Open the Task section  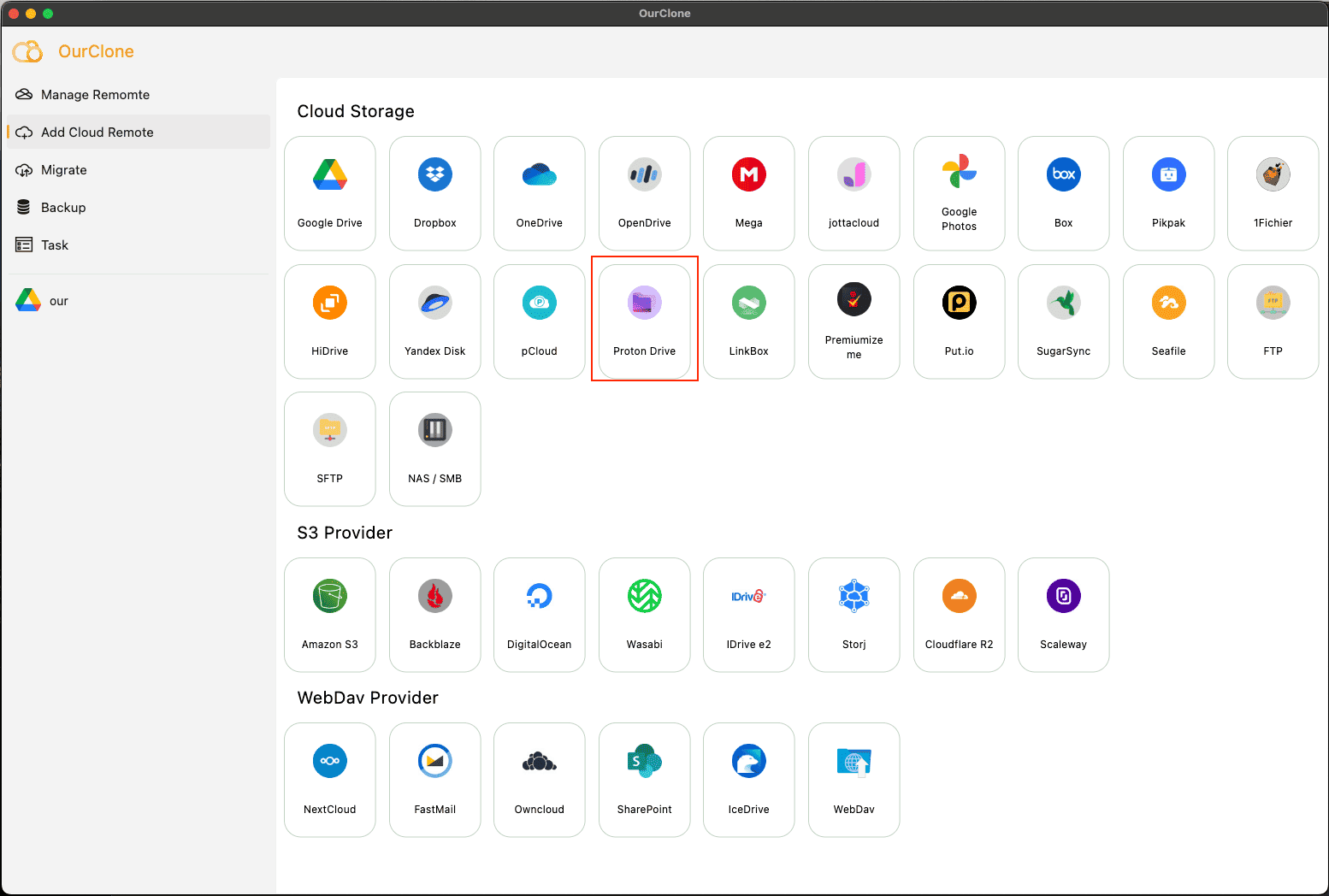54,245
